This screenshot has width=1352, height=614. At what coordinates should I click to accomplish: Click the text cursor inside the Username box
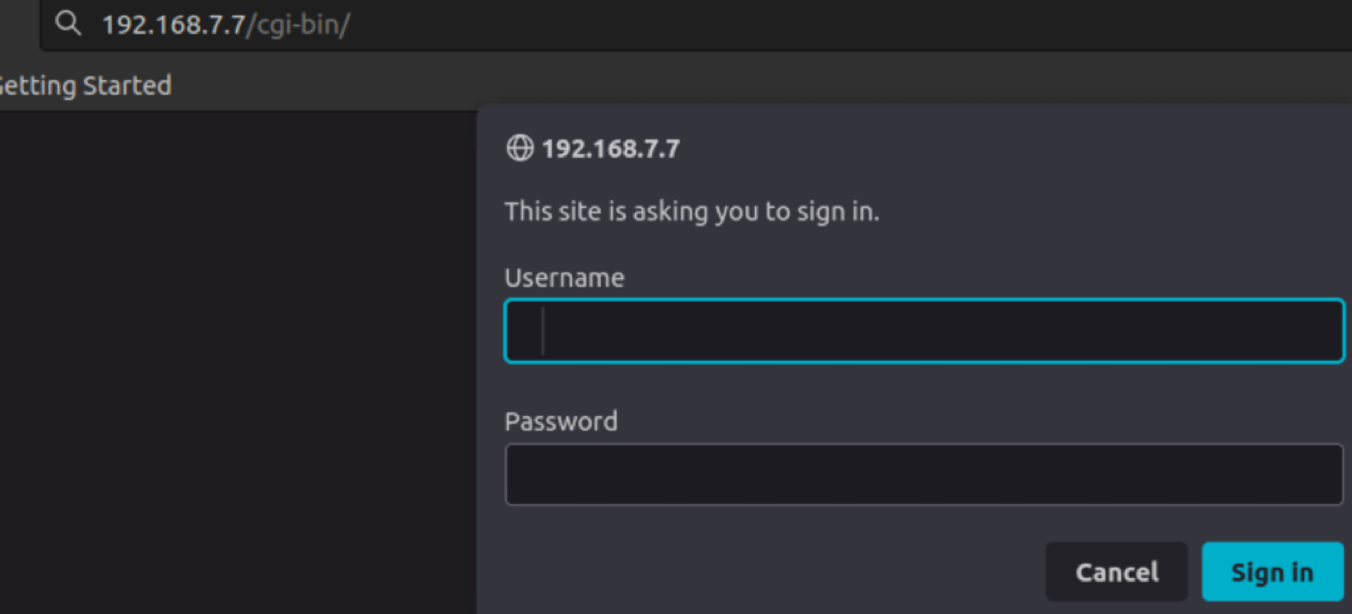click(x=543, y=331)
